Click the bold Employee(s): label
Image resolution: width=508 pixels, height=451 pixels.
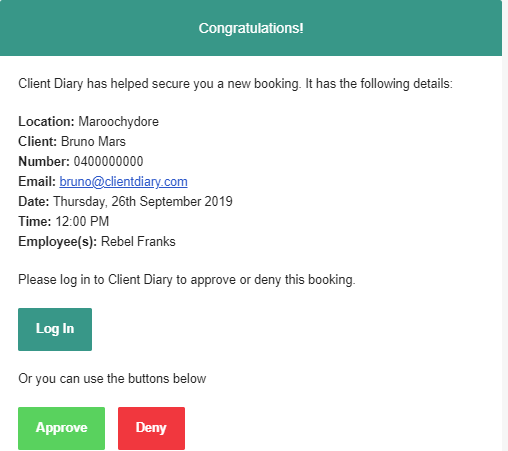(x=57, y=242)
